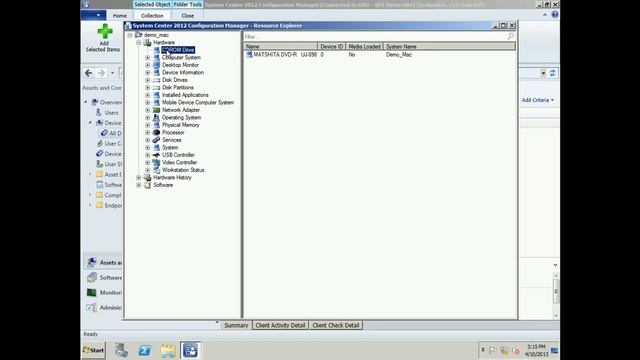Select Mobile Device Computer System item
Image resolution: width=640 pixels, height=360 pixels.
(x=198, y=102)
